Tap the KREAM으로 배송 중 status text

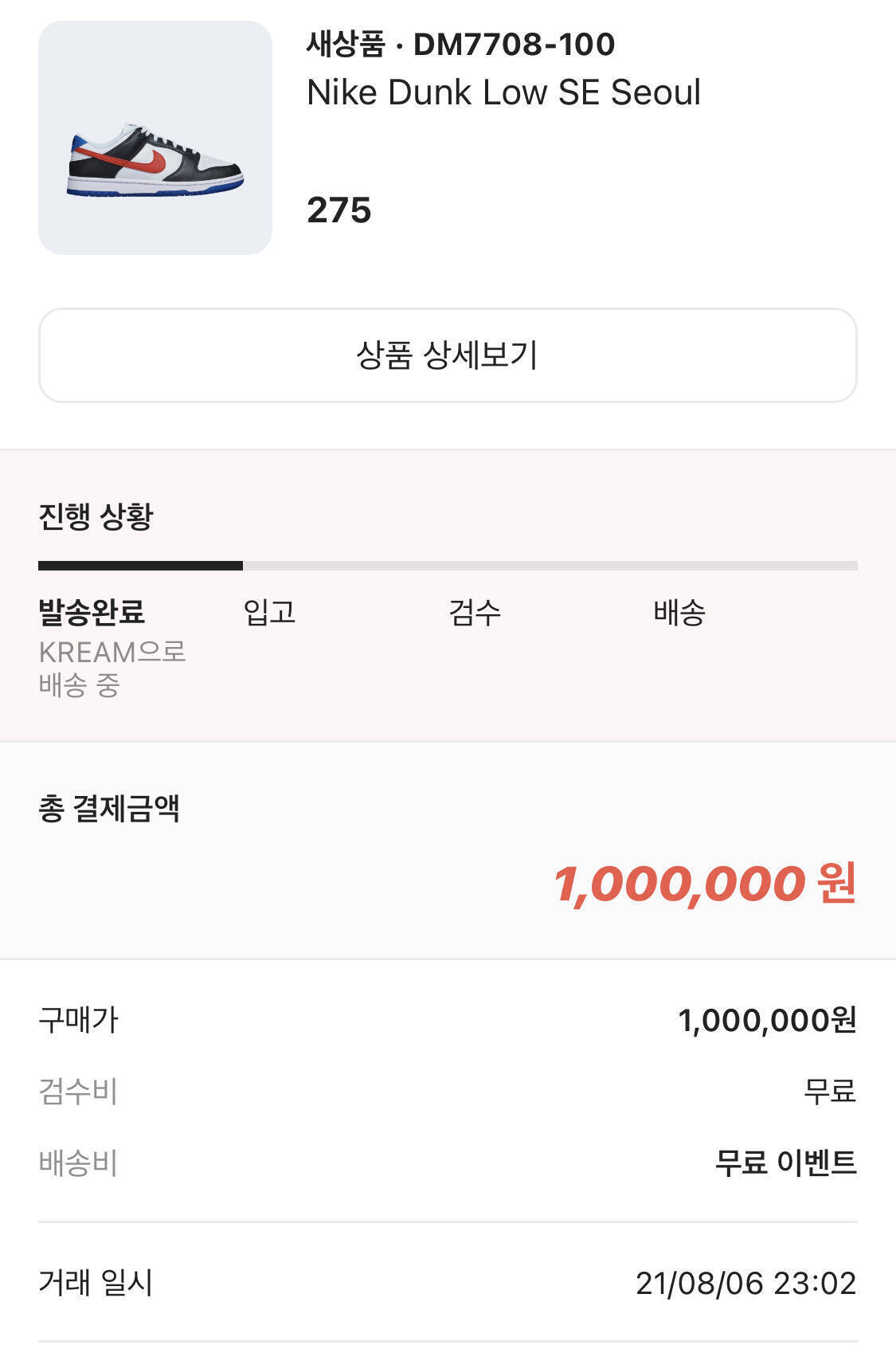[112, 669]
